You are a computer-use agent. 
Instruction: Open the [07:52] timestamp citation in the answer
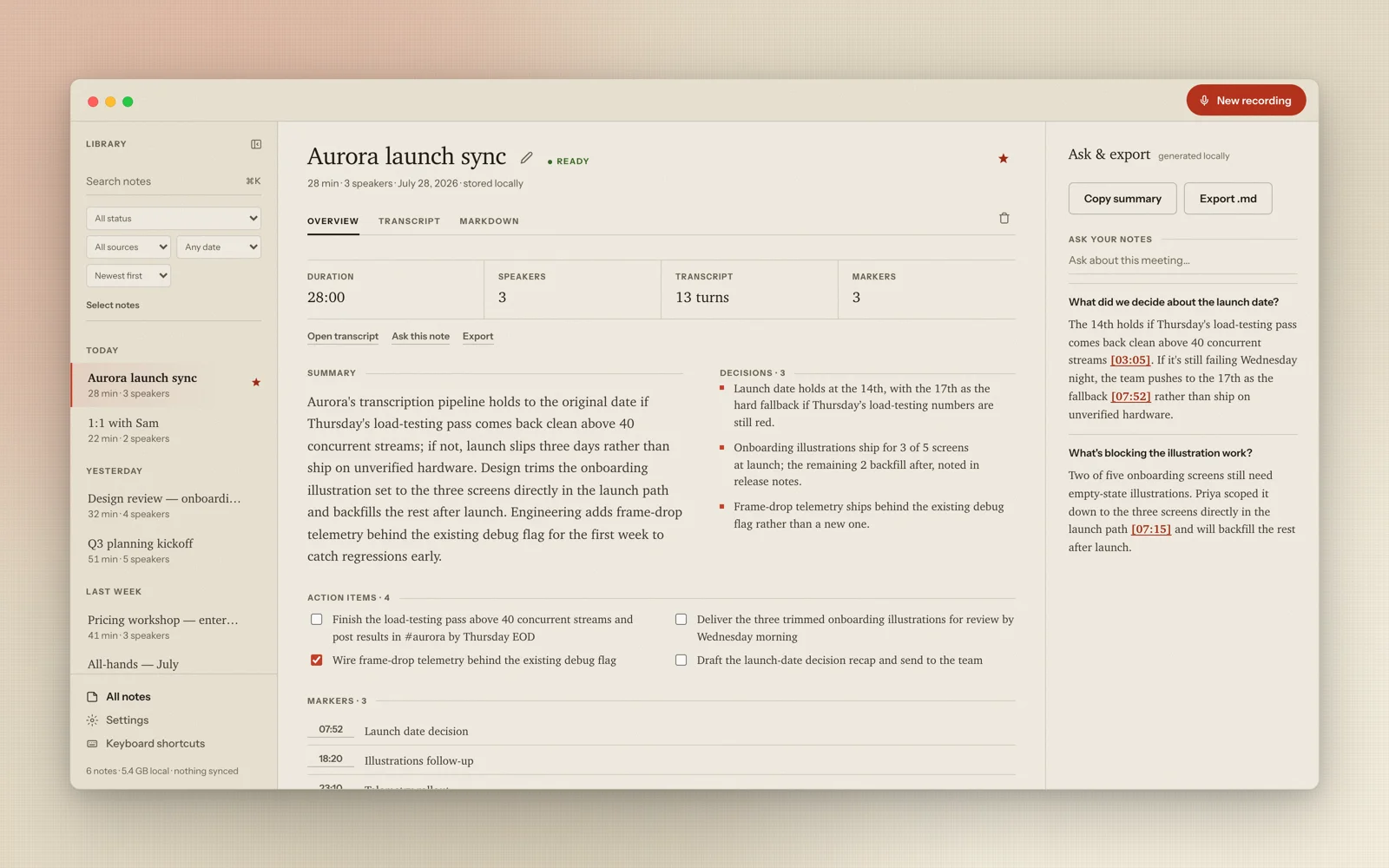pyautogui.click(x=1131, y=397)
